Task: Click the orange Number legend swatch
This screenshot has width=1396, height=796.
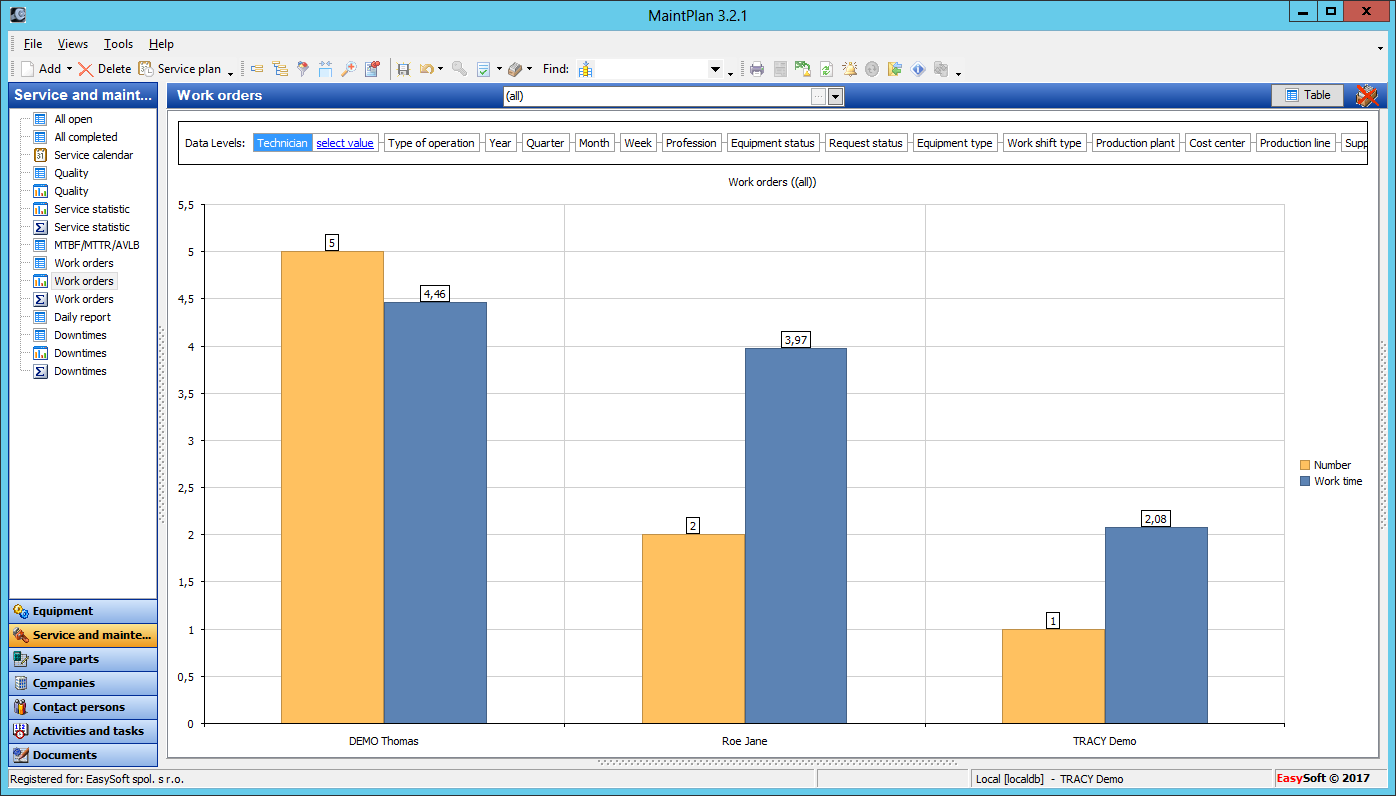Action: coord(1304,465)
